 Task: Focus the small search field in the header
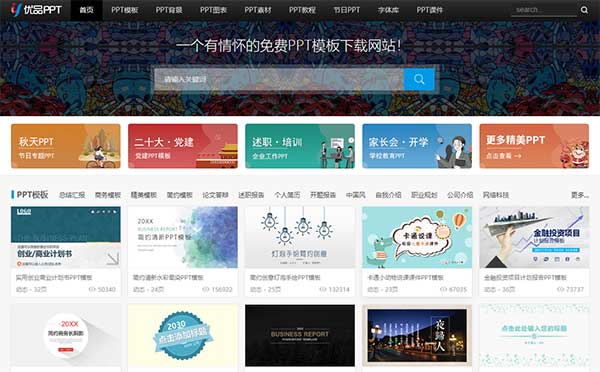[544, 10]
